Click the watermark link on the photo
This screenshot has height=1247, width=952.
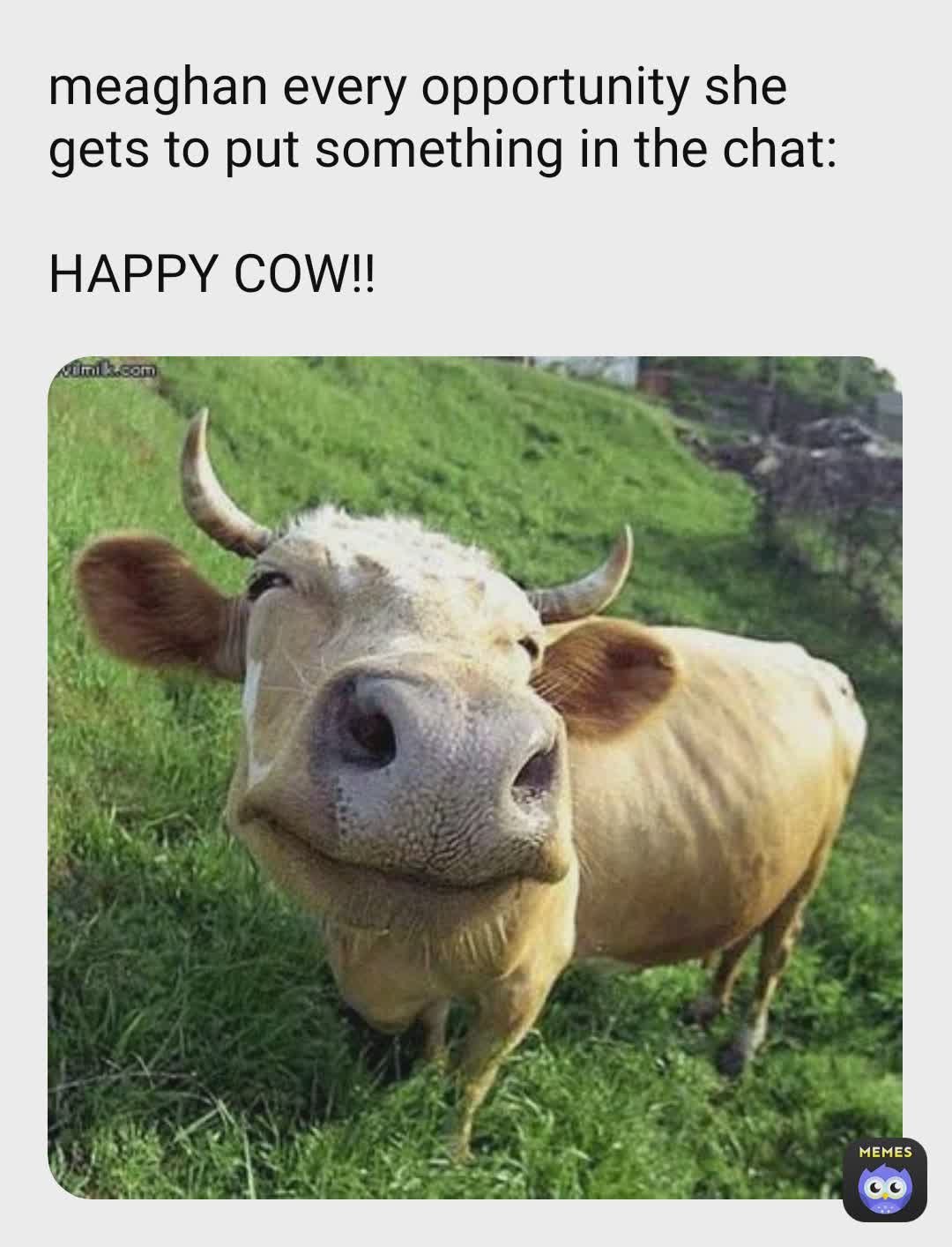(x=106, y=370)
